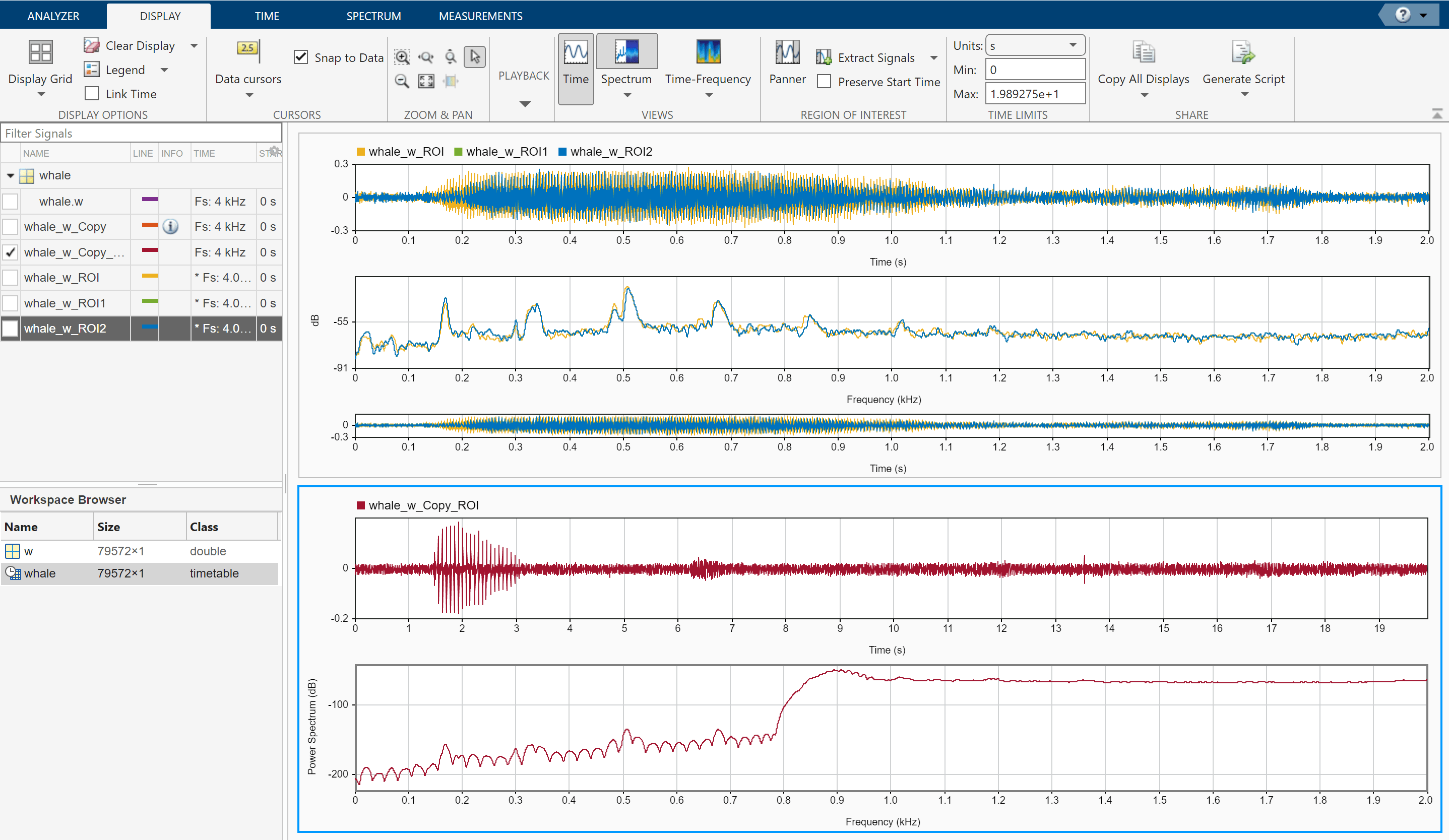Check the whale_w_ROI1 signal checkbox

pos(11,303)
